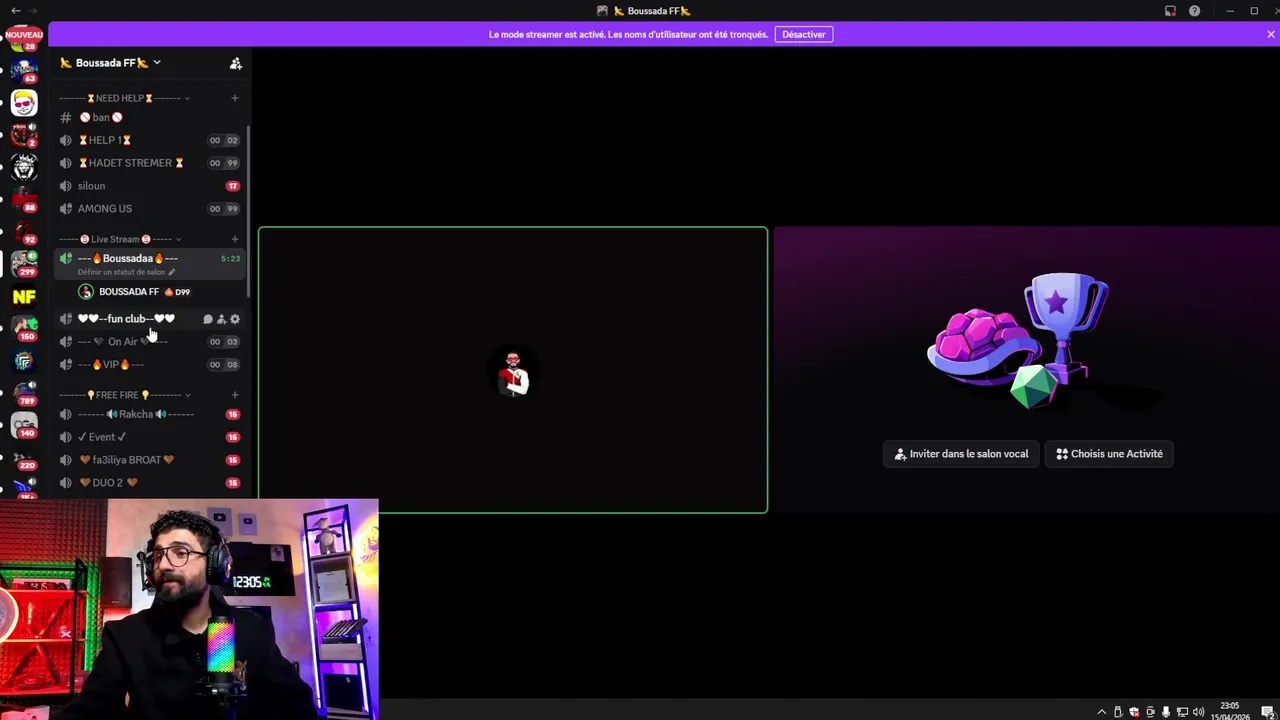Add a channel to FREE FIRE category

(x=235, y=395)
